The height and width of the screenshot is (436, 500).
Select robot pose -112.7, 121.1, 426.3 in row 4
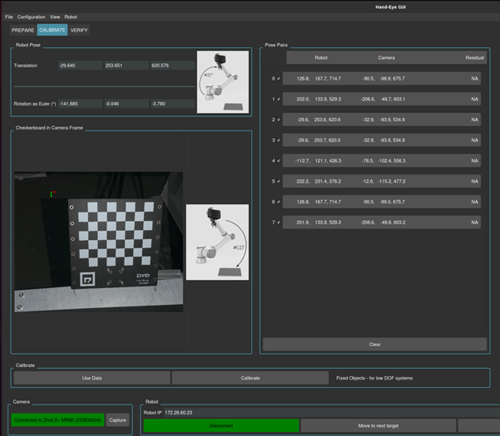[318, 161]
